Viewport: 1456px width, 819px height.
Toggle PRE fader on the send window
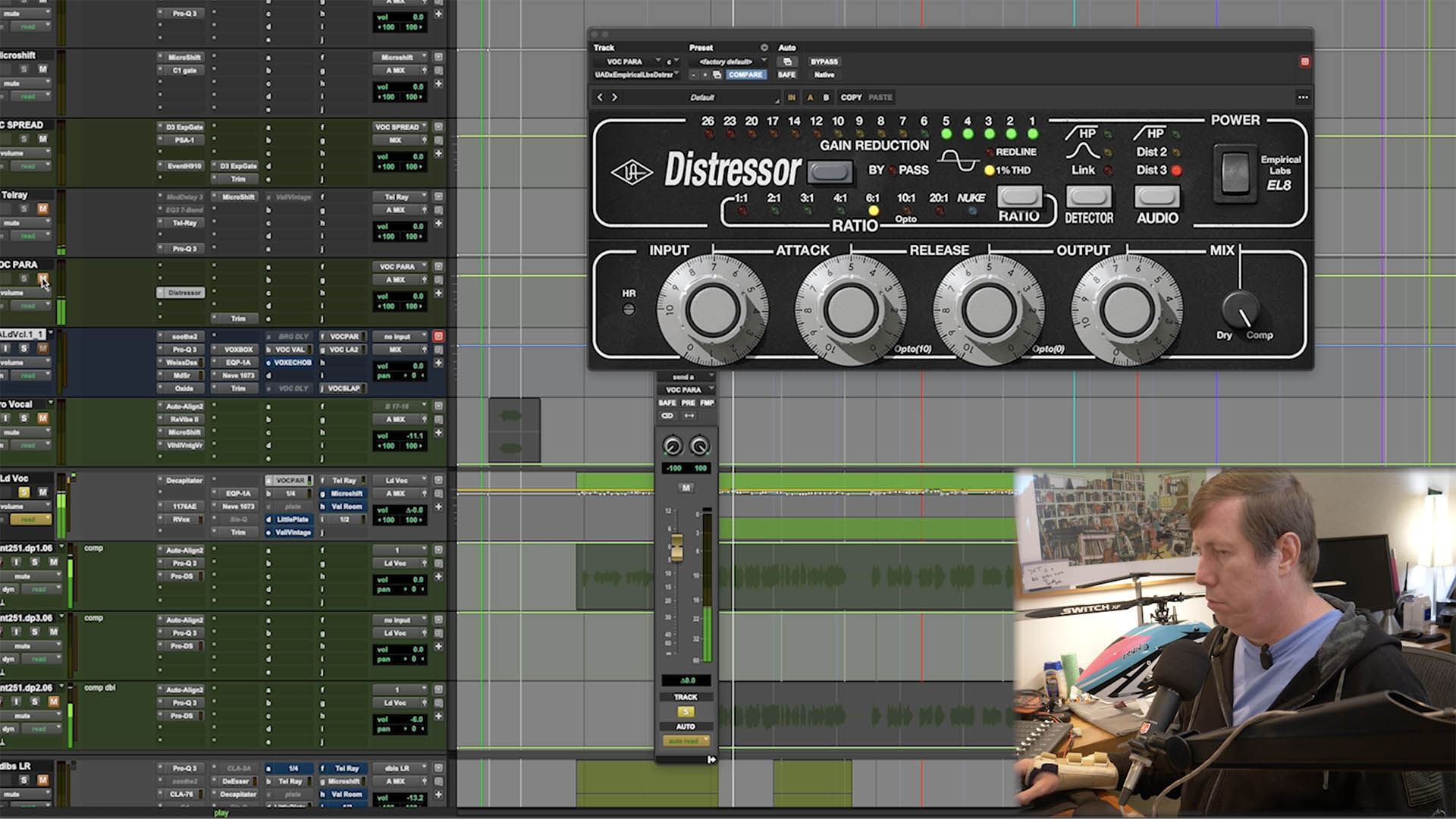point(689,403)
